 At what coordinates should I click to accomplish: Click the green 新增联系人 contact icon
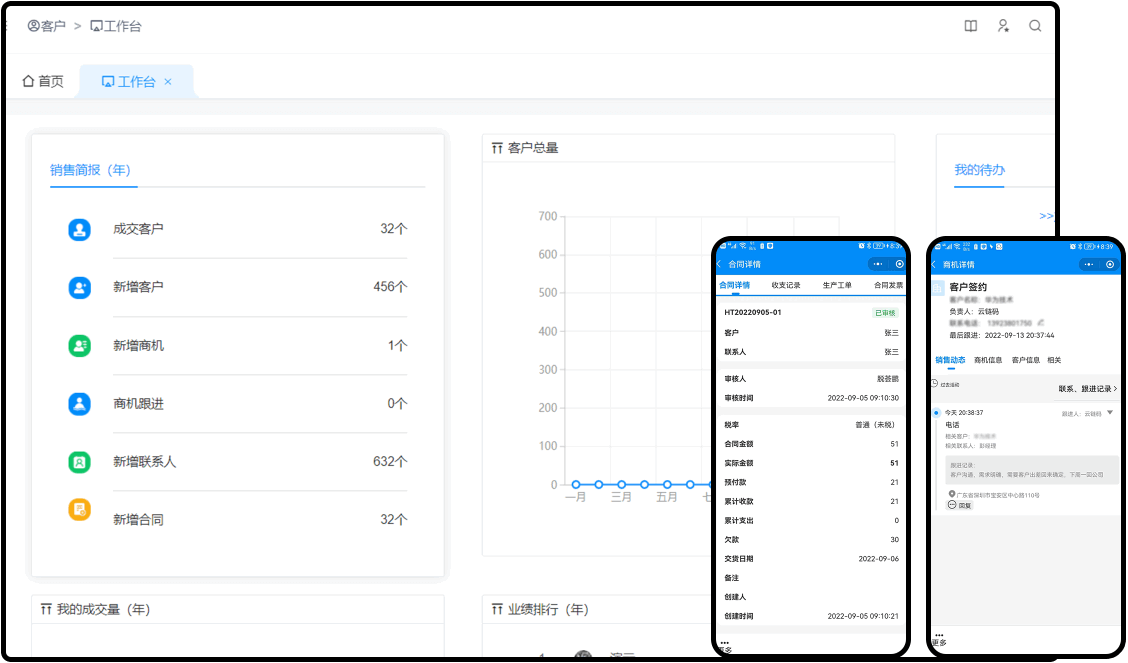pyautogui.click(x=79, y=462)
